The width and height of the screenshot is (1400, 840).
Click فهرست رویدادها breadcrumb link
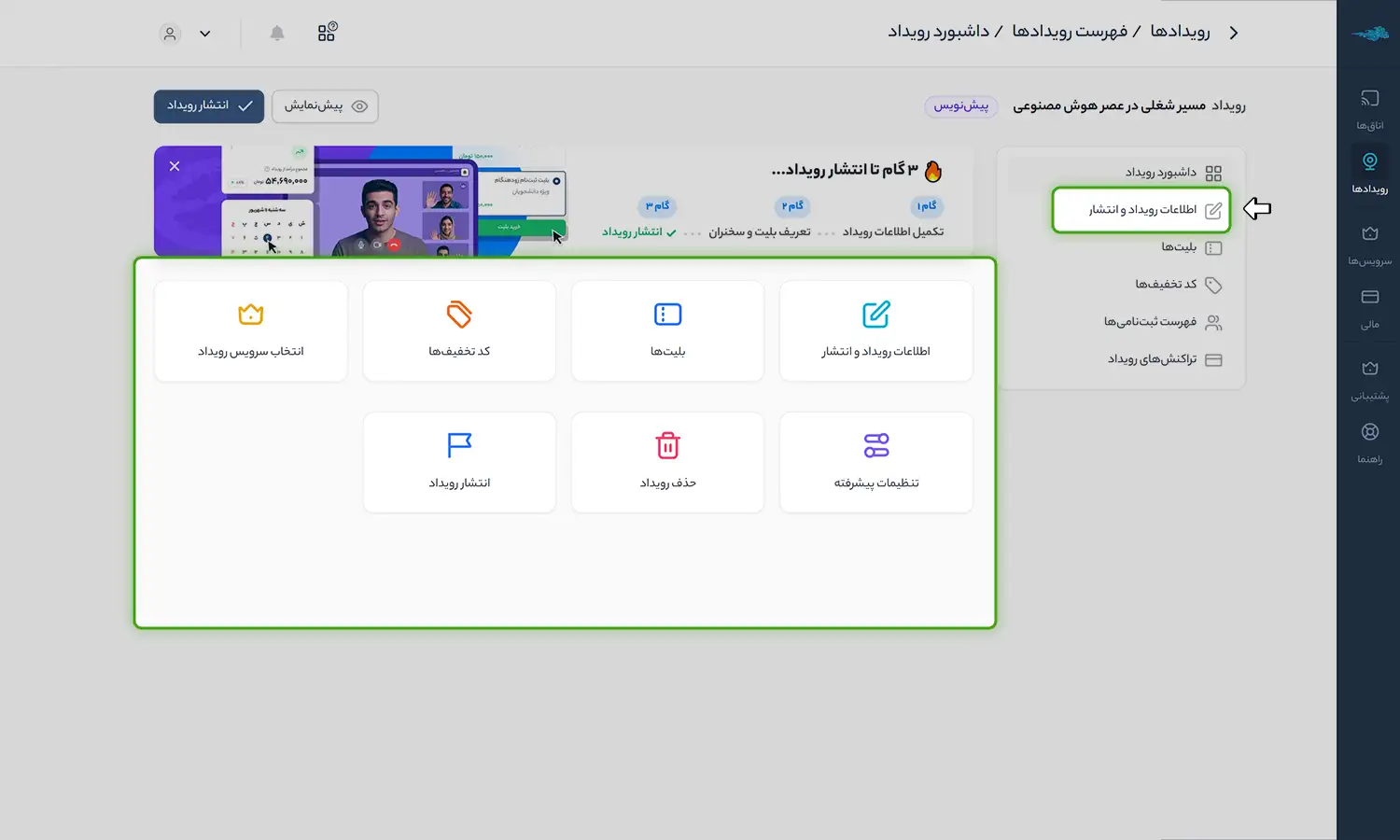click(1070, 33)
